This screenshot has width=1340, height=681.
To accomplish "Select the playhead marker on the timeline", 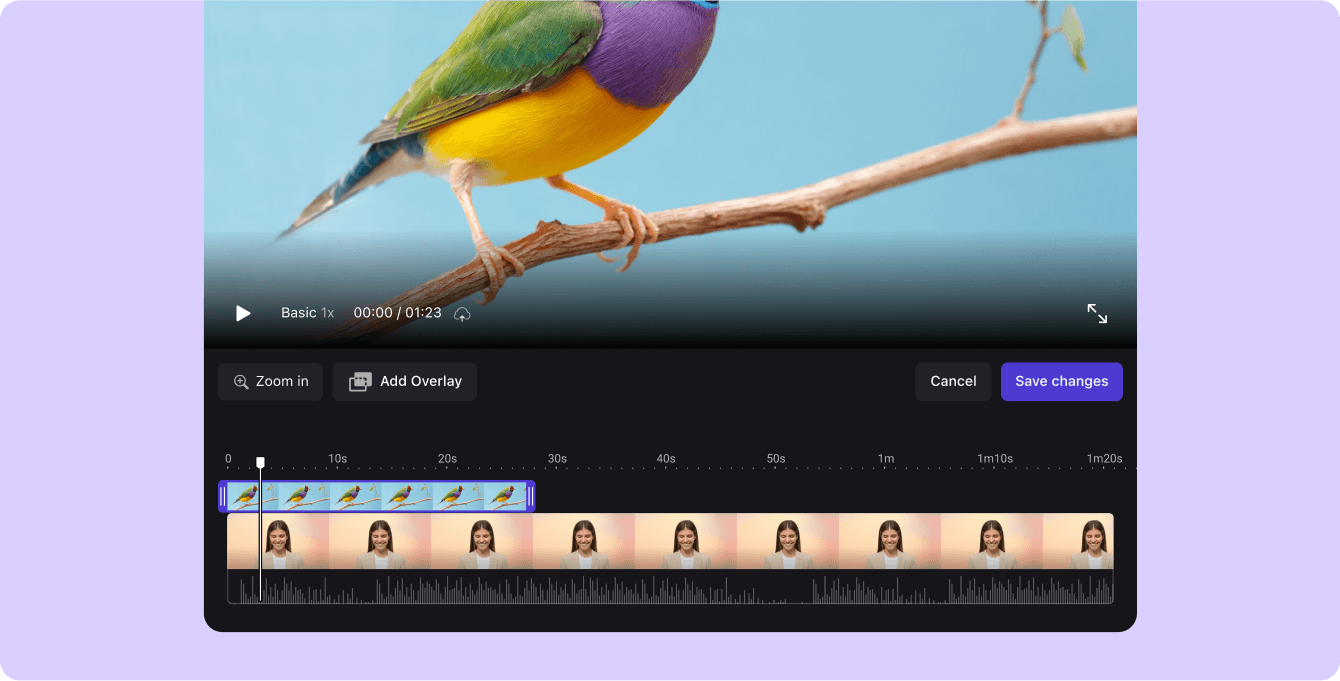I will point(260,461).
